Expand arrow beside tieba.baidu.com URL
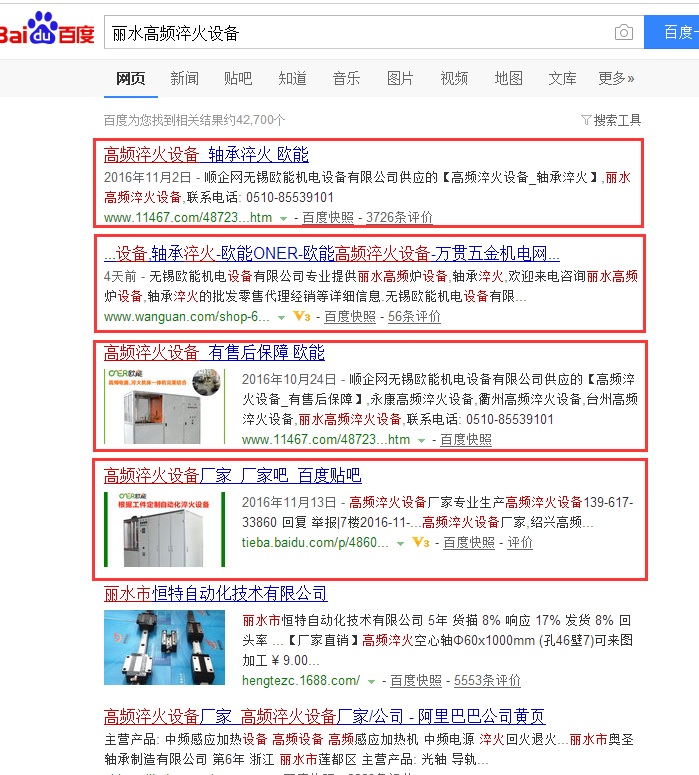Viewport: 699px width, 775px height. click(x=401, y=543)
